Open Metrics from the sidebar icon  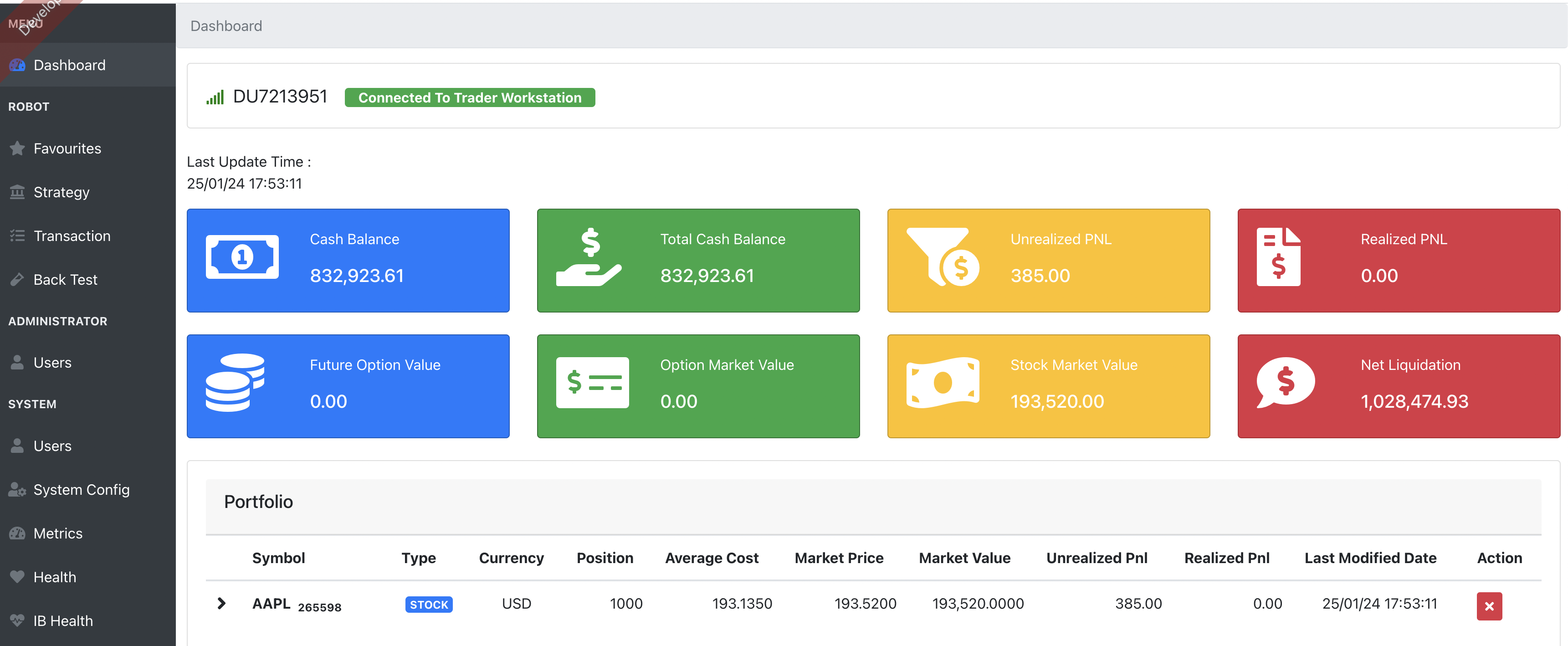(x=17, y=533)
